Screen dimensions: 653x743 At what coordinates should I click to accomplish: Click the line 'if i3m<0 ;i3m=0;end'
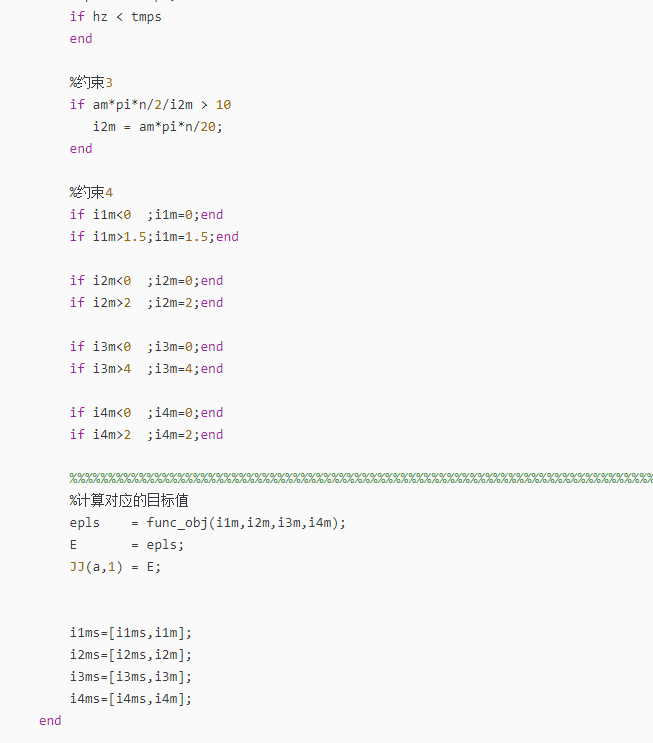[x=146, y=347]
